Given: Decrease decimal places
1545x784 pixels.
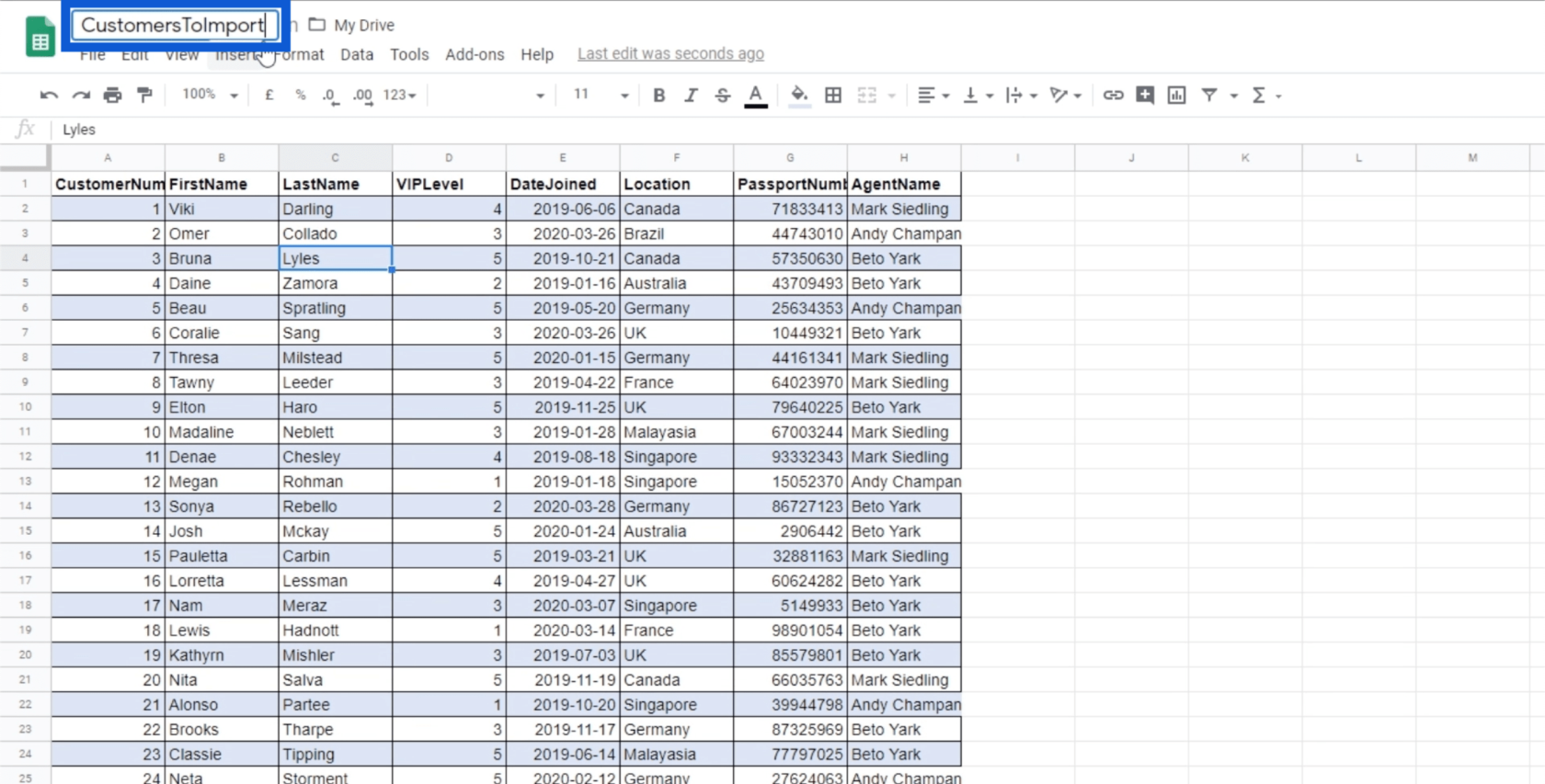Looking at the screenshot, I should pyautogui.click(x=330, y=96).
